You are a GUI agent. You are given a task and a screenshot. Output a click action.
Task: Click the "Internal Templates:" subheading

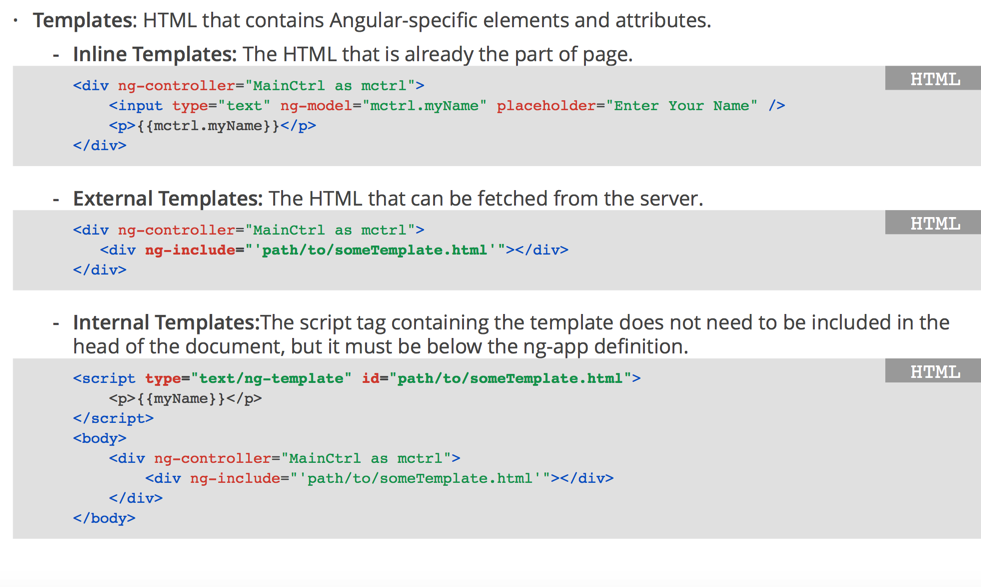(166, 322)
